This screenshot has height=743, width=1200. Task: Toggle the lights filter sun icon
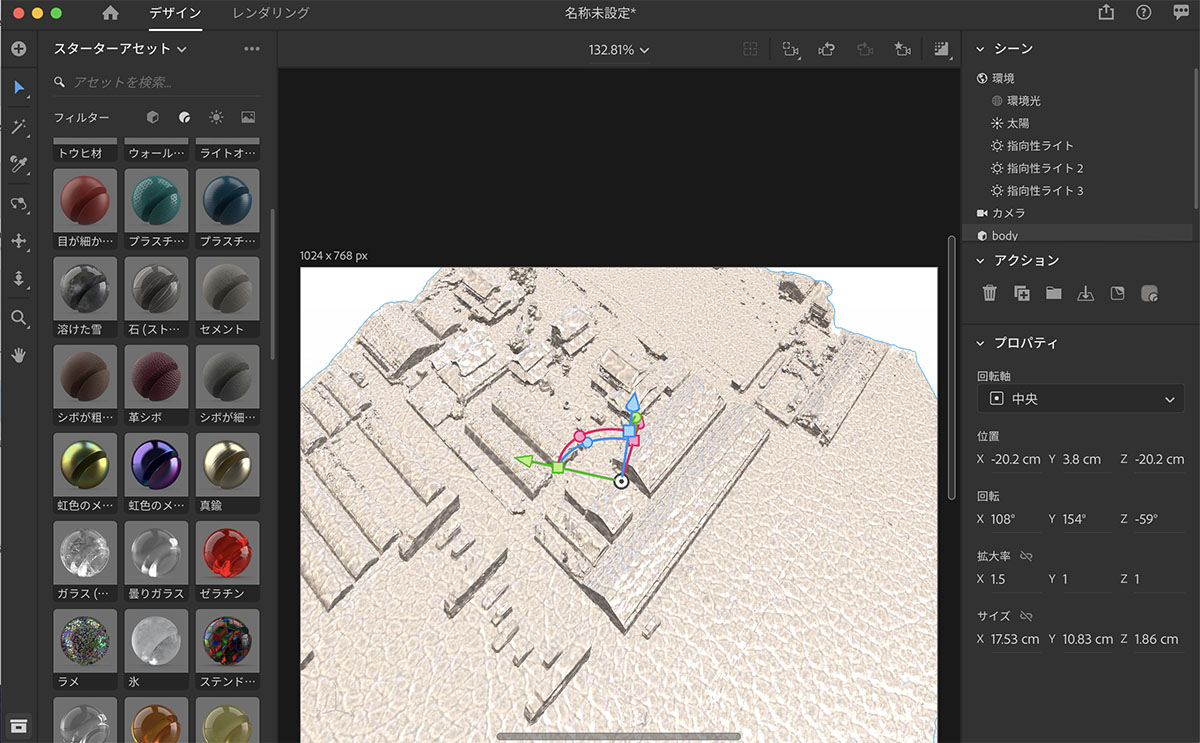click(216, 117)
